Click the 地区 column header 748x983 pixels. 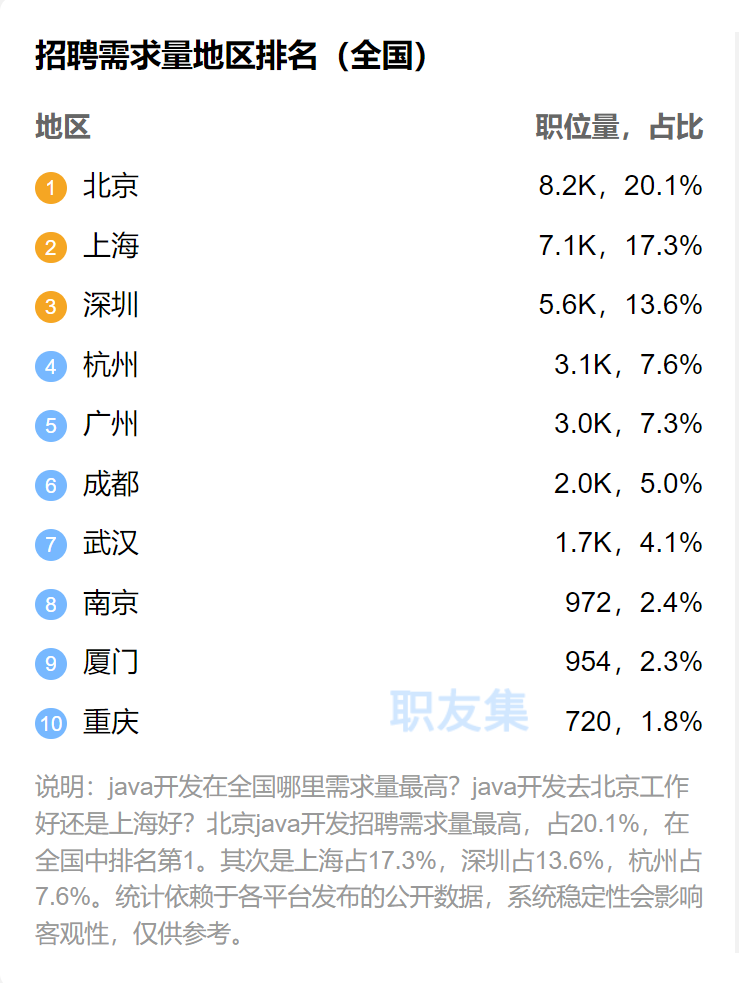63,127
